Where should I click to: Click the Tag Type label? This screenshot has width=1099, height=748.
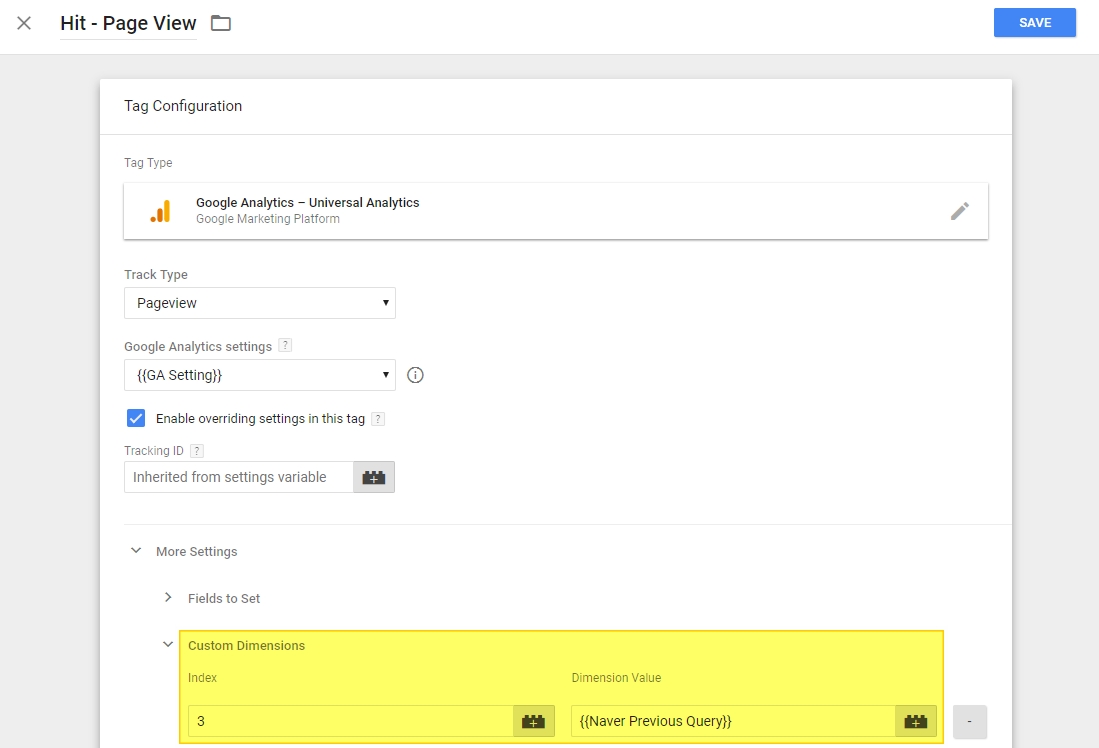click(x=148, y=163)
